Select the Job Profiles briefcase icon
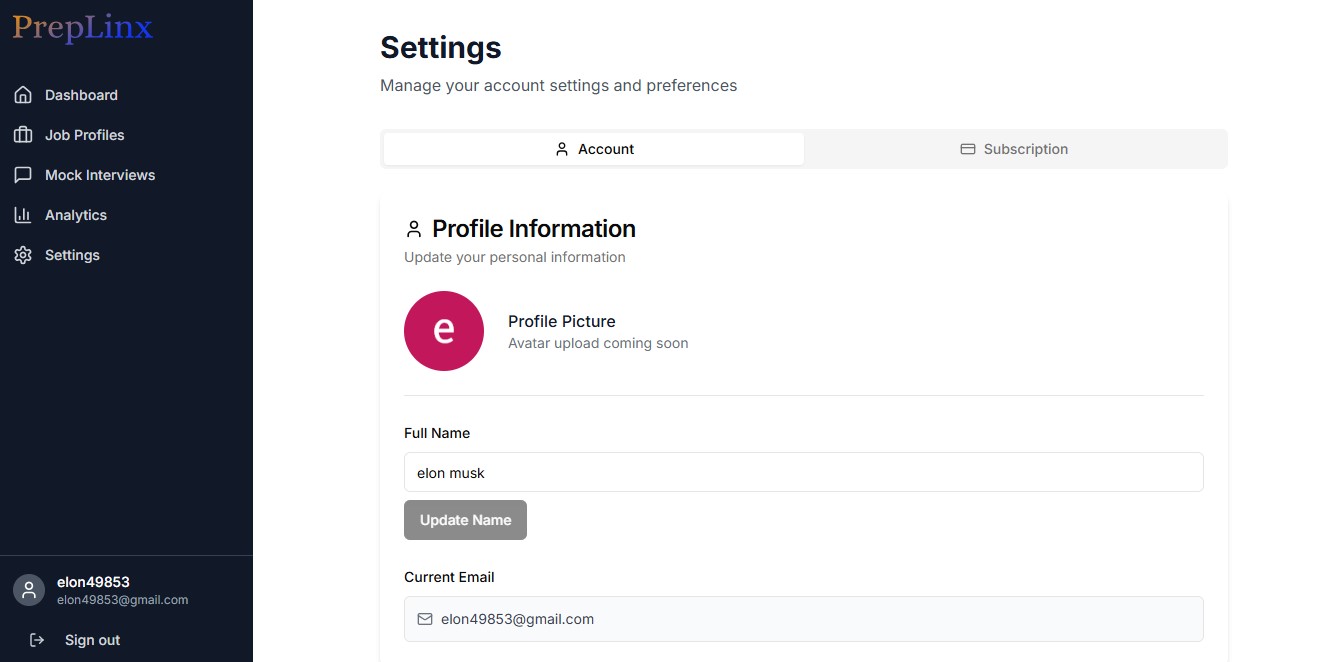 coord(23,134)
